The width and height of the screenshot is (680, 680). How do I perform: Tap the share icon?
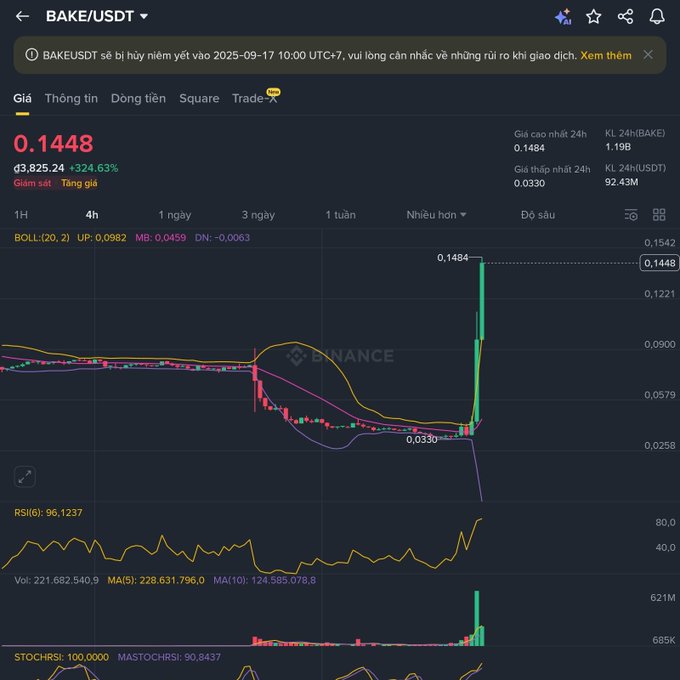pos(625,17)
